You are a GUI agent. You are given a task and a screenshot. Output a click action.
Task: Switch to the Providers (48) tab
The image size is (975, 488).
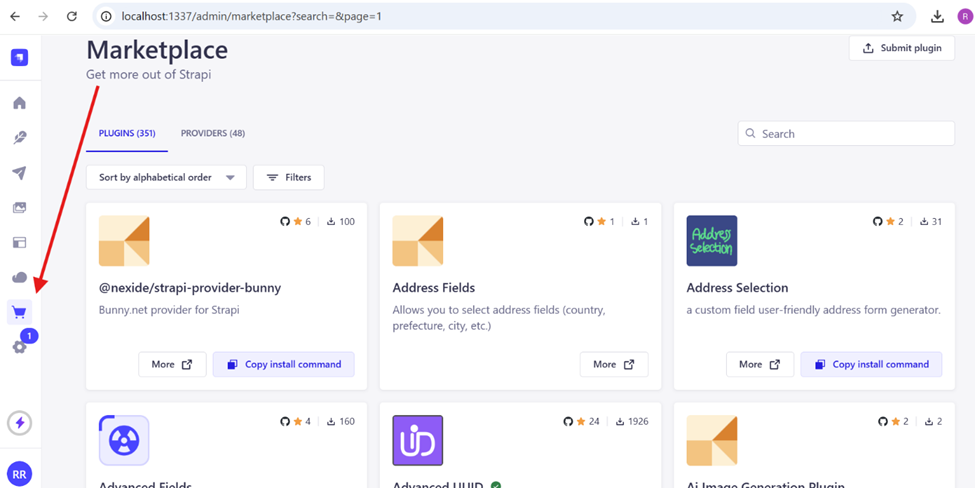212,133
